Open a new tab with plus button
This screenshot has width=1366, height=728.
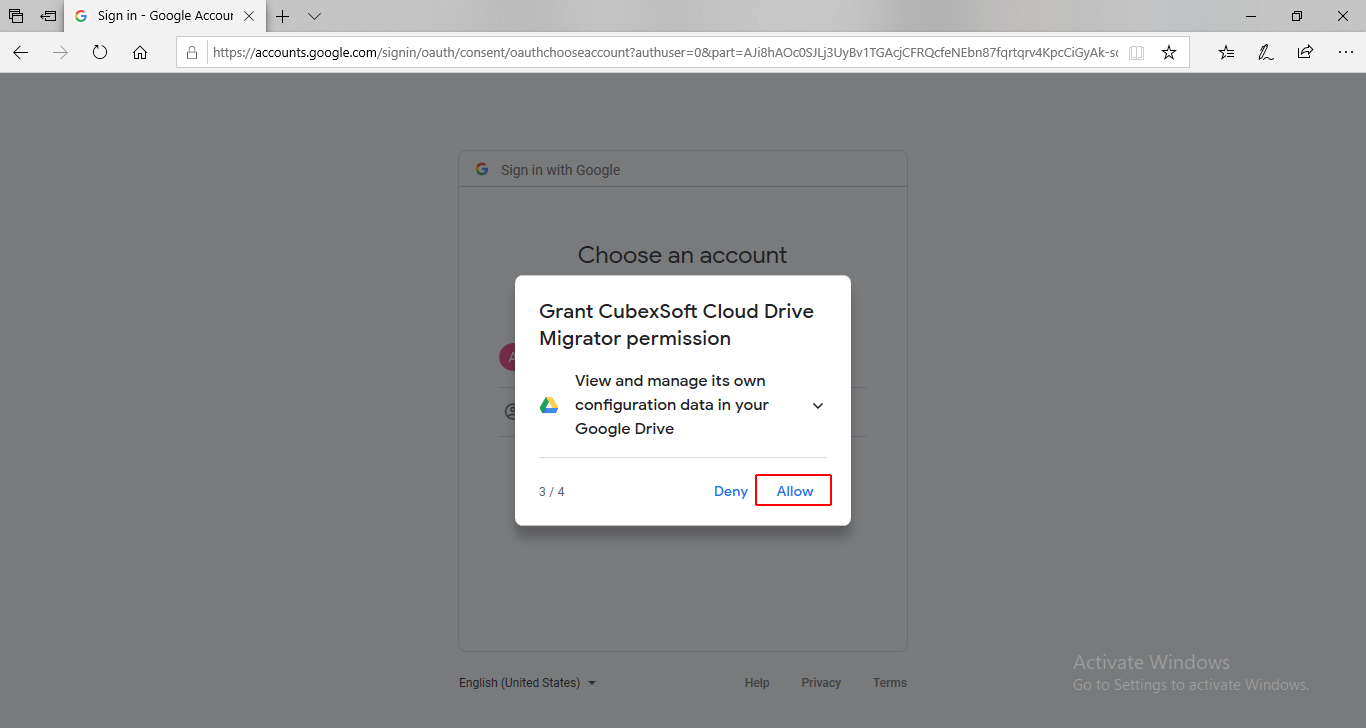point(283,16)
